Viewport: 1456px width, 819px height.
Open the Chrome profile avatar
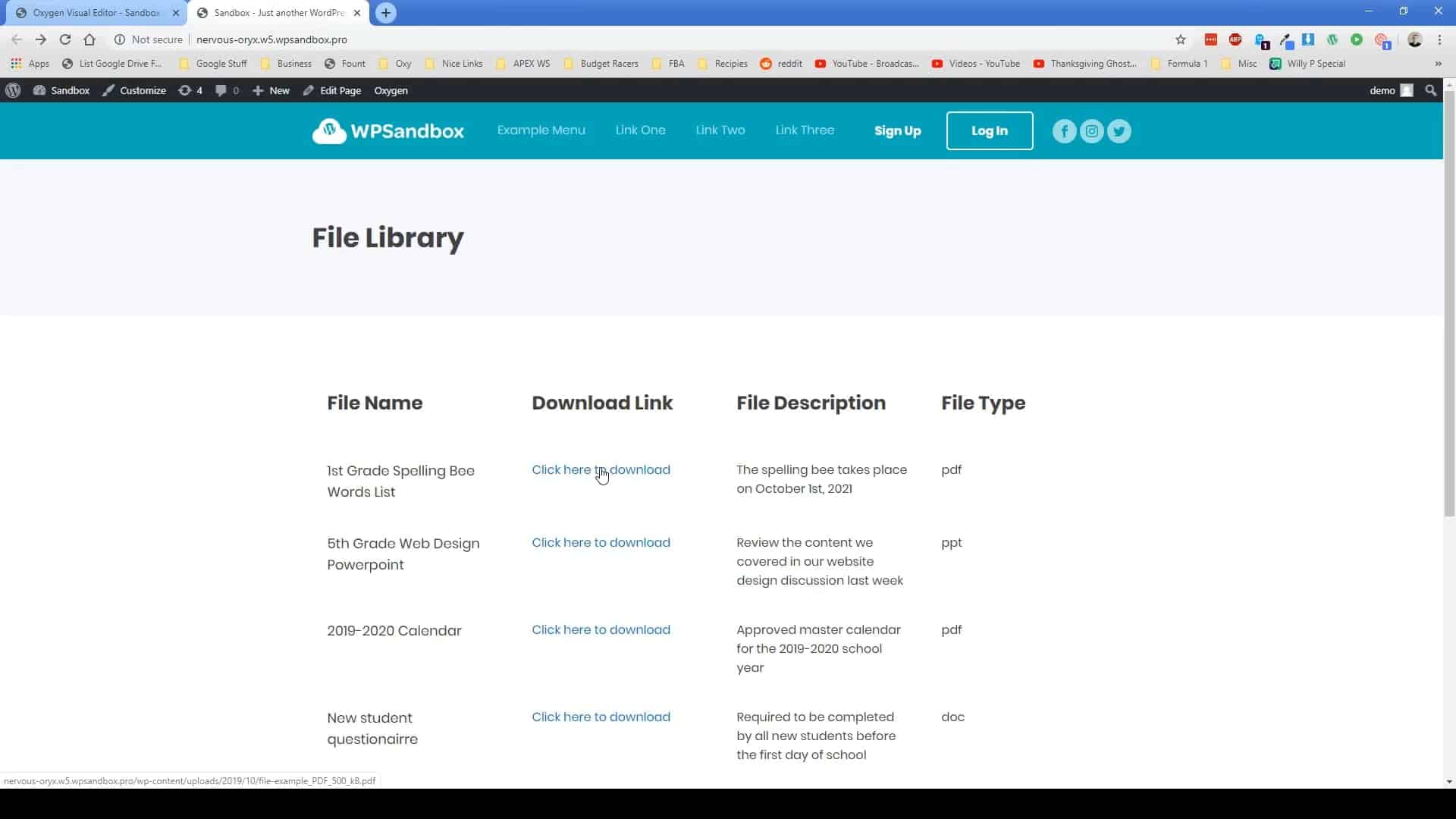1414,39
